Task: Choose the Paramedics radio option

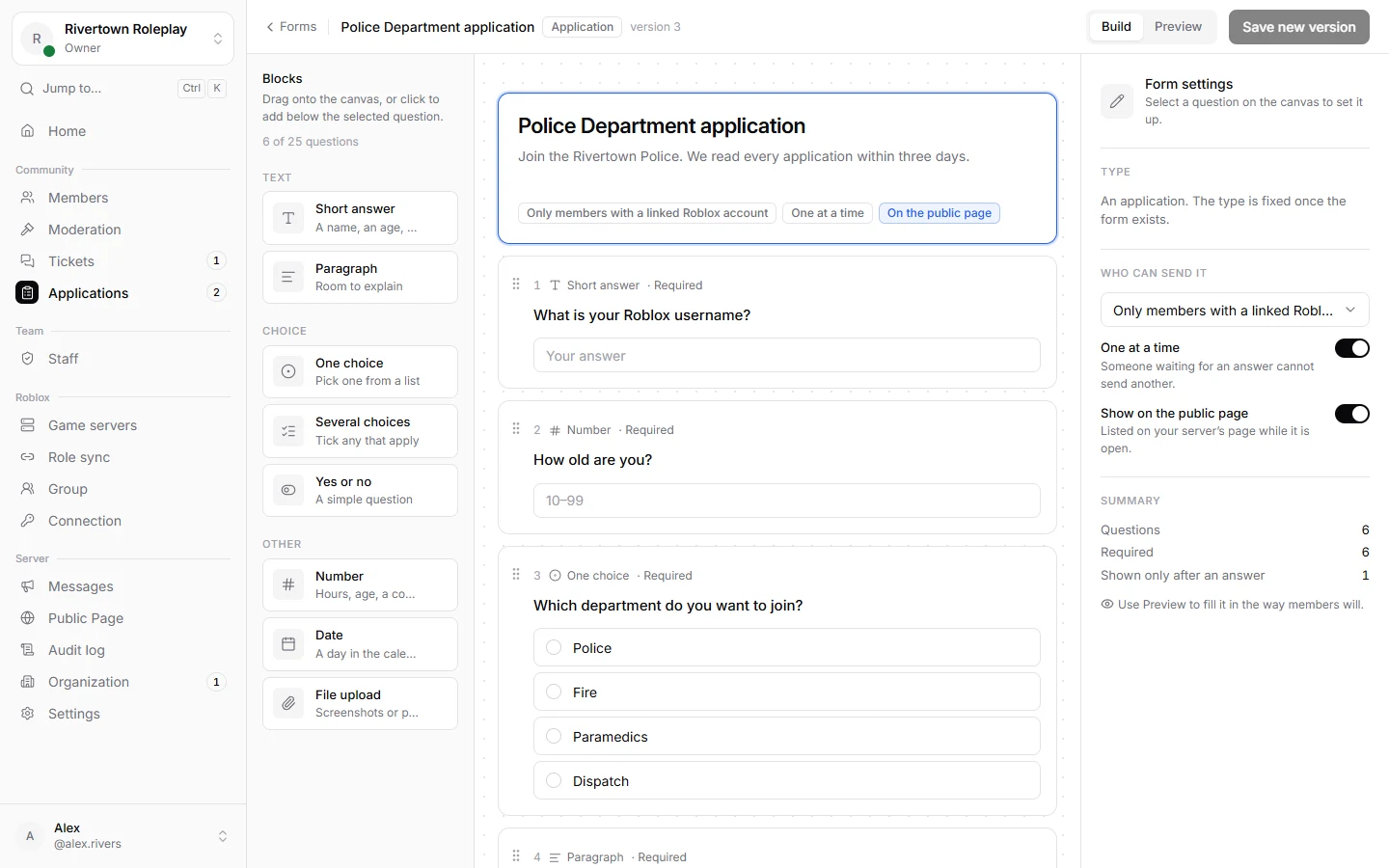Action: (x=554, y=736)
